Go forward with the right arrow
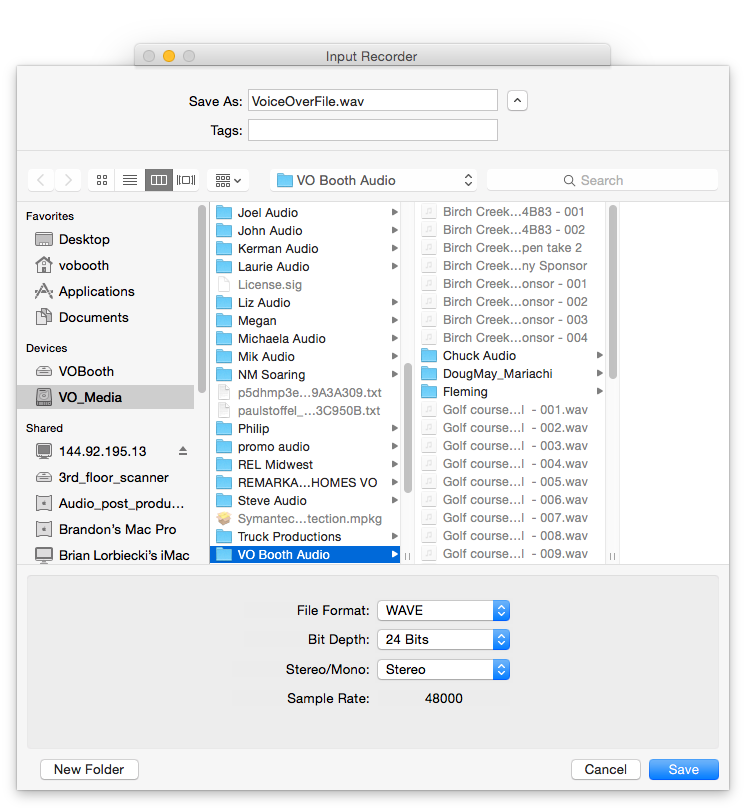Screen dimensions: 746x811 (68, 180)
